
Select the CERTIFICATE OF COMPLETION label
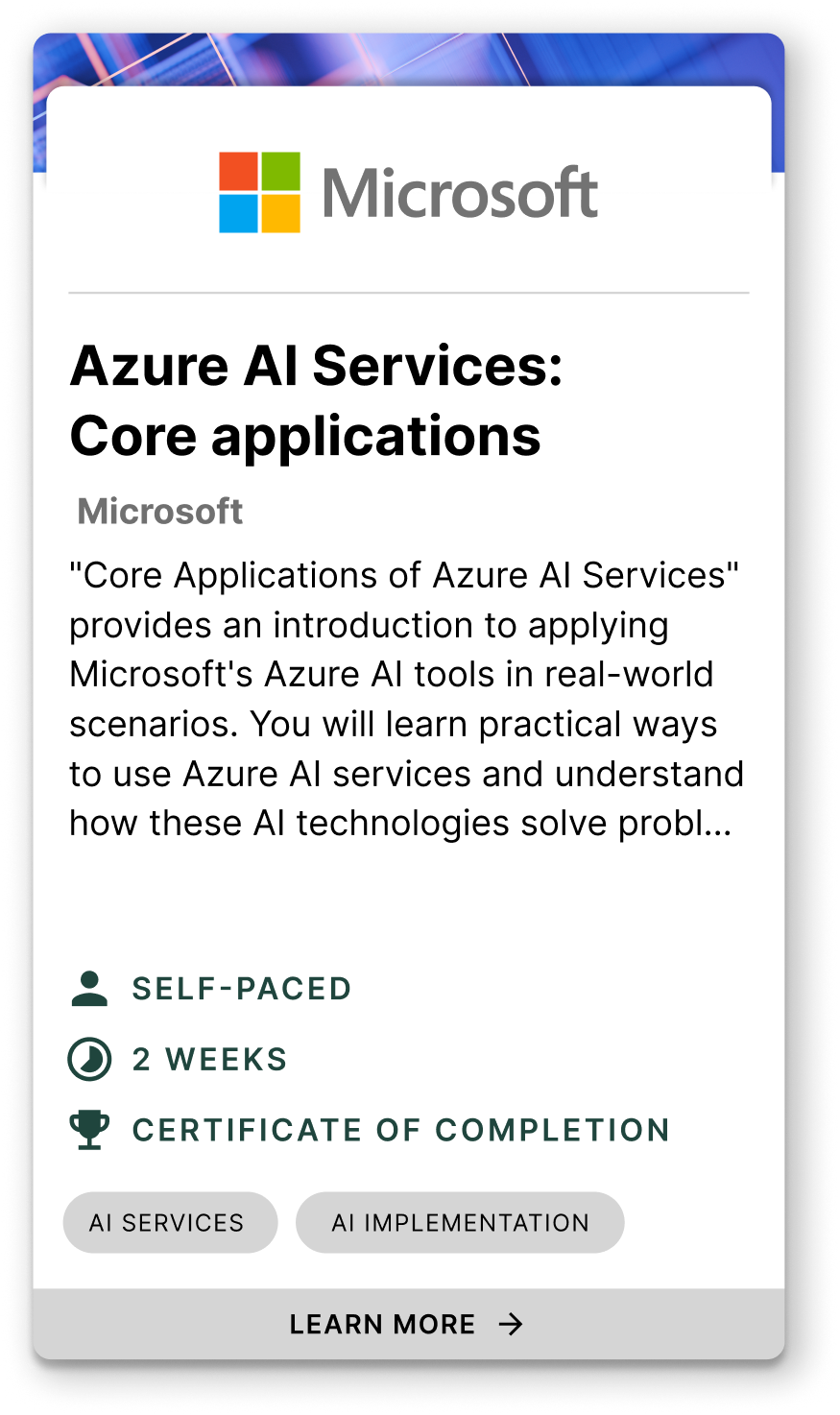click(x=400, y=1130)
